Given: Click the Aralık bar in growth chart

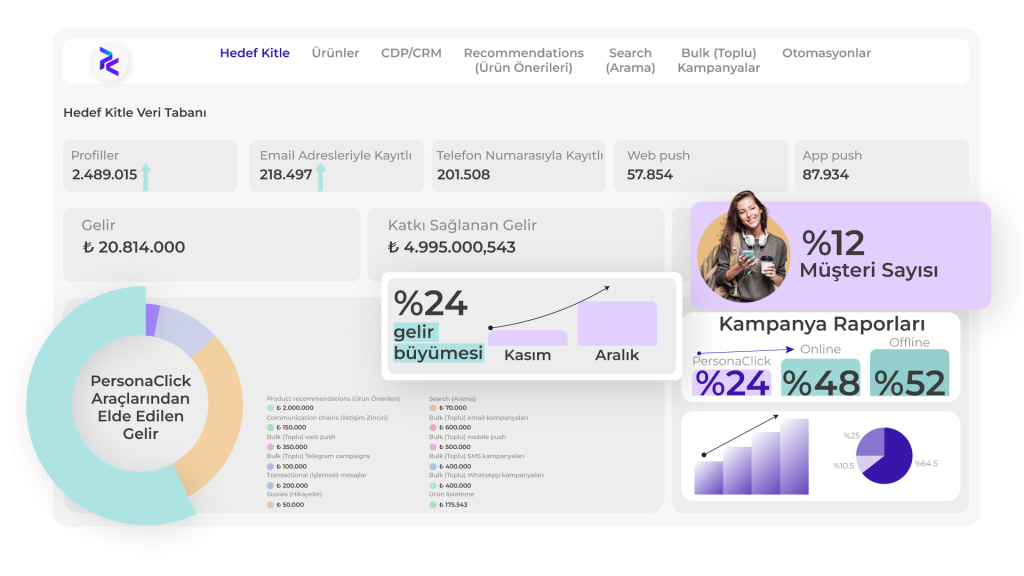Looking at the screenshot, I should point(617,324).
